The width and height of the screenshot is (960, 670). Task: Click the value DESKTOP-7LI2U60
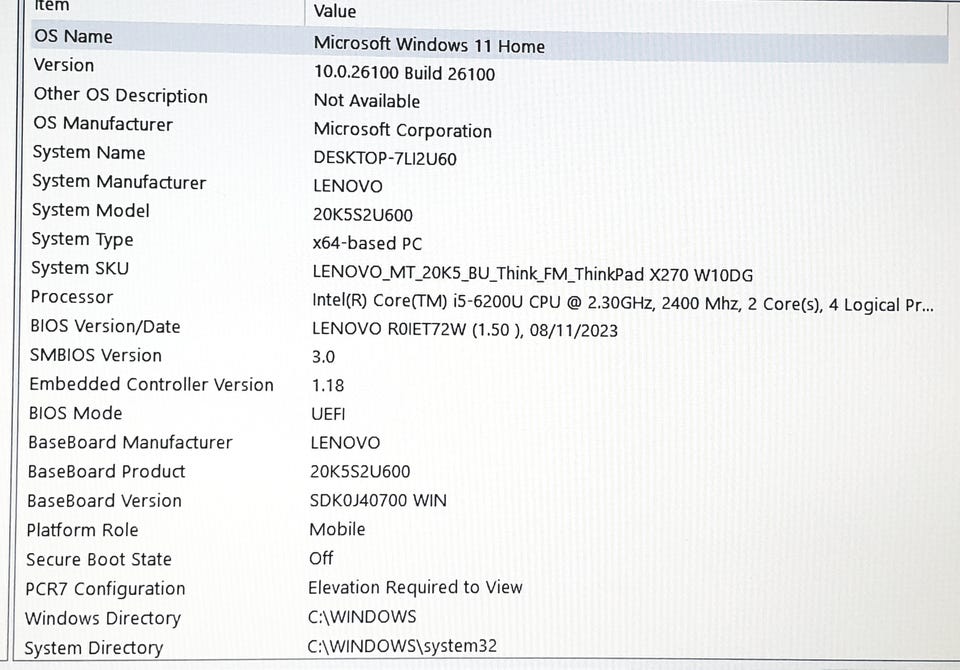pos(384,159)
